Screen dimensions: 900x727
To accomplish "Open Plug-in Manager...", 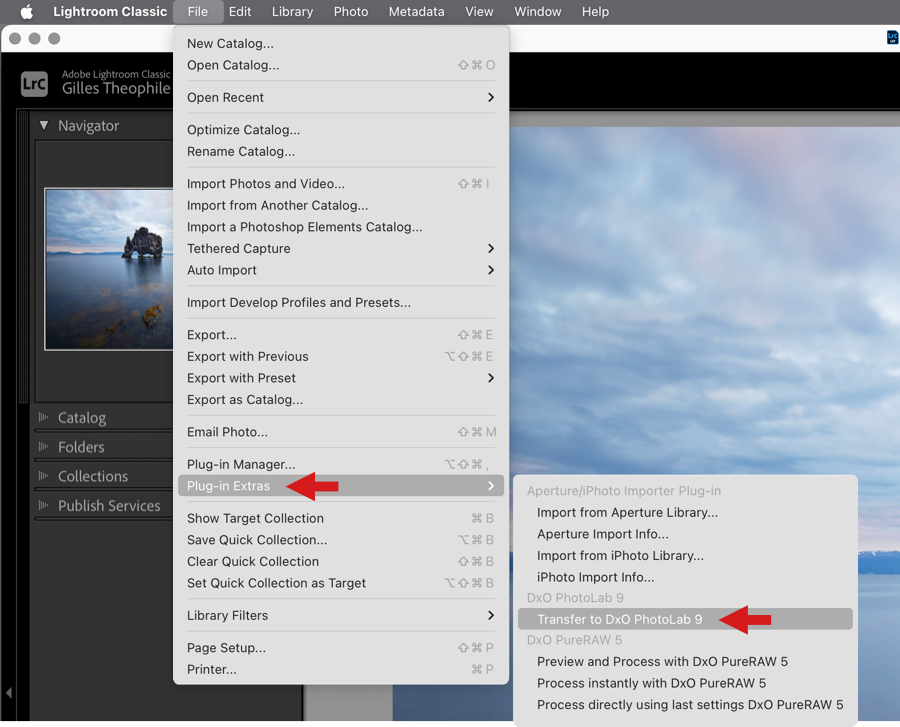I will (x=341, y=464).
